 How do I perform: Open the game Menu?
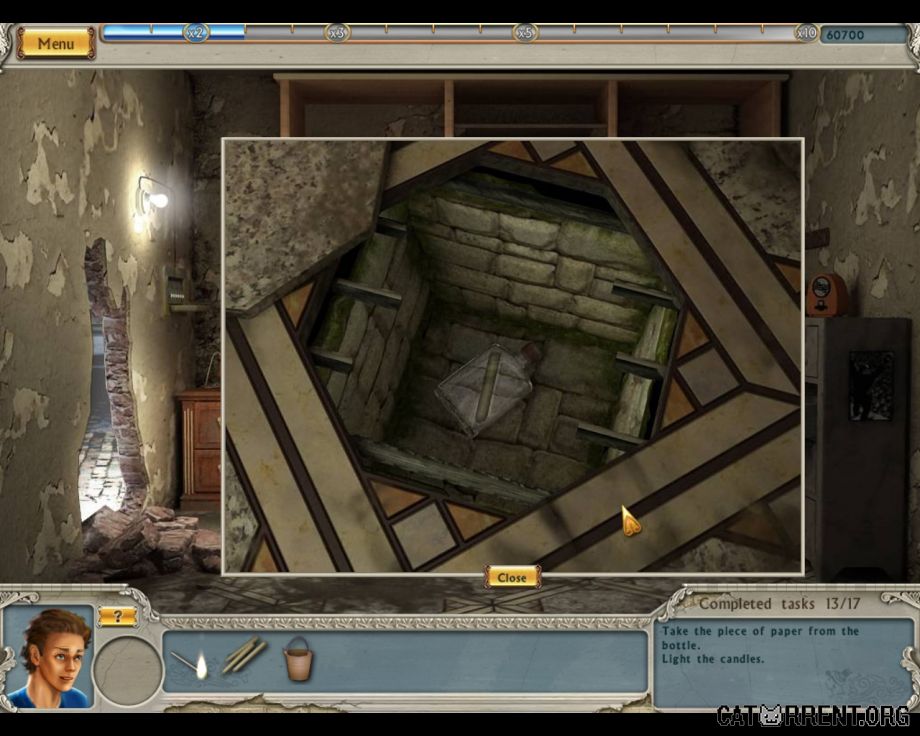[56, 43]
